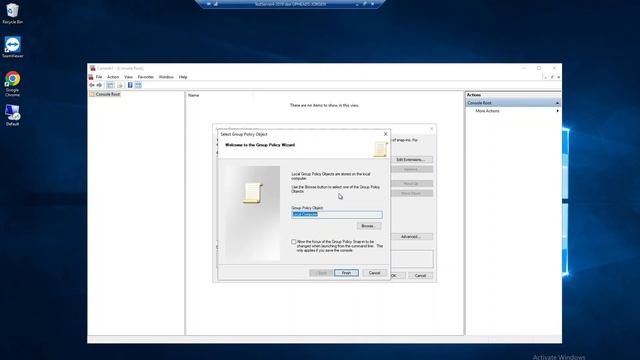Select Console Root in the tree

pyautogui.click(x=108, y=94)
